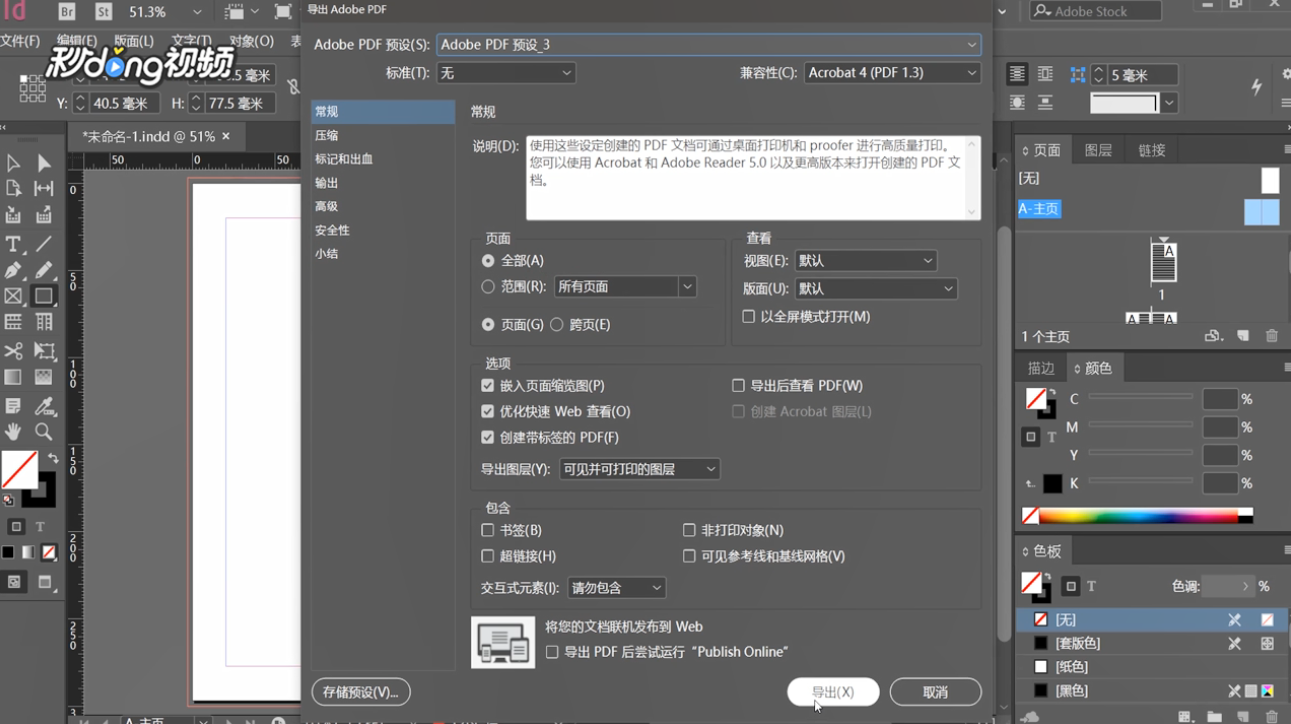Select the Direct Selection tool
This screenshot has width=1291, height=724.
[44, 163]
